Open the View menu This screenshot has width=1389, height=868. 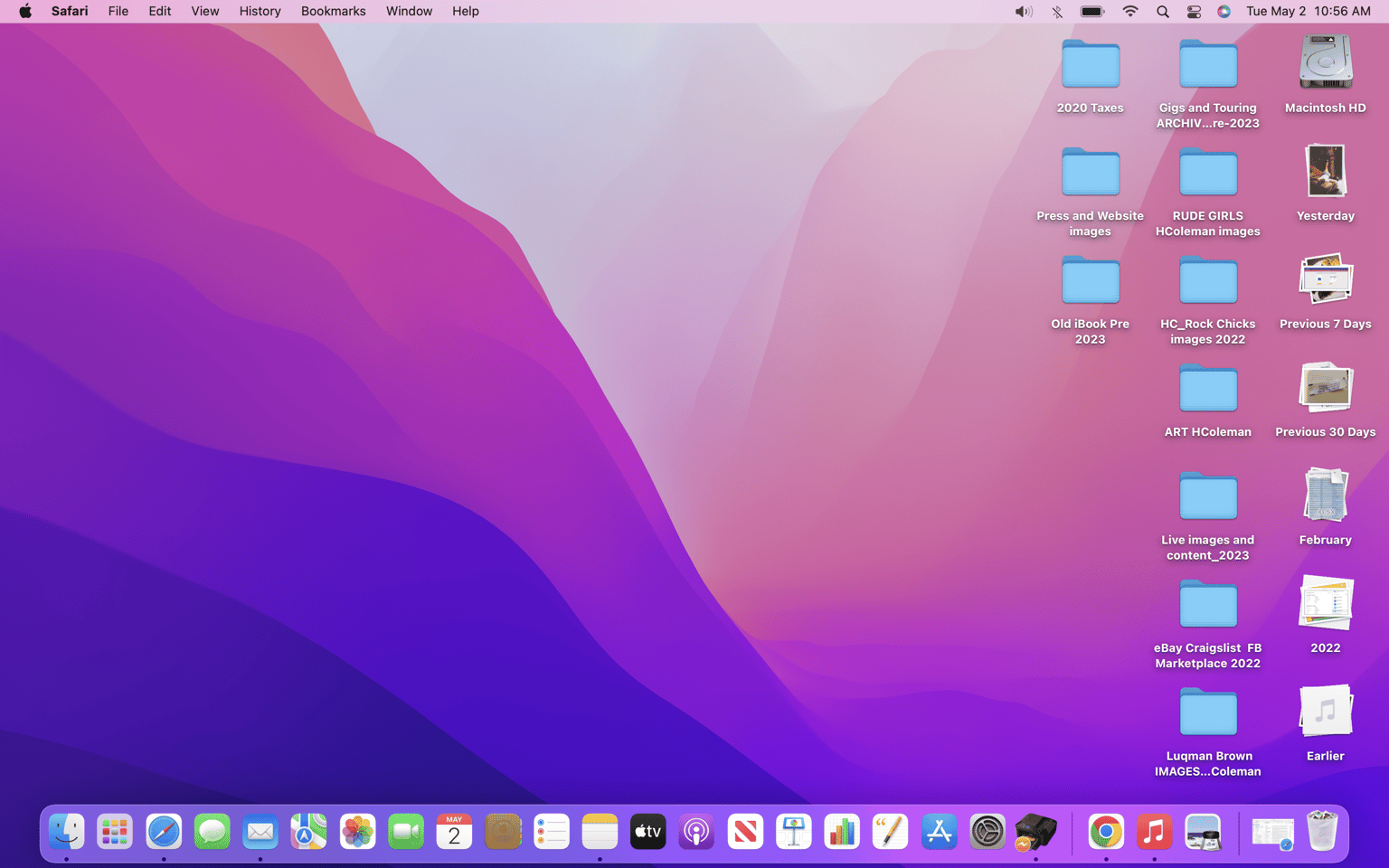tap(205, 11)
